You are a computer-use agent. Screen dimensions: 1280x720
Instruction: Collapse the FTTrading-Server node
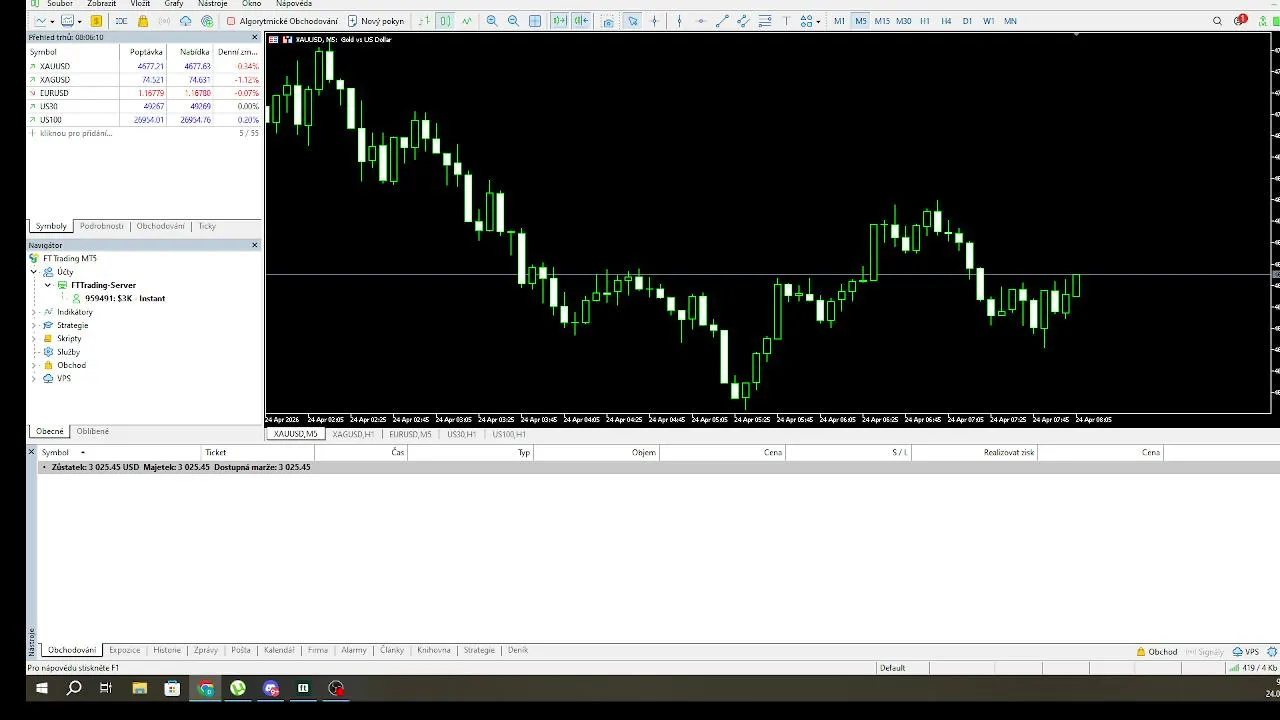47,285
